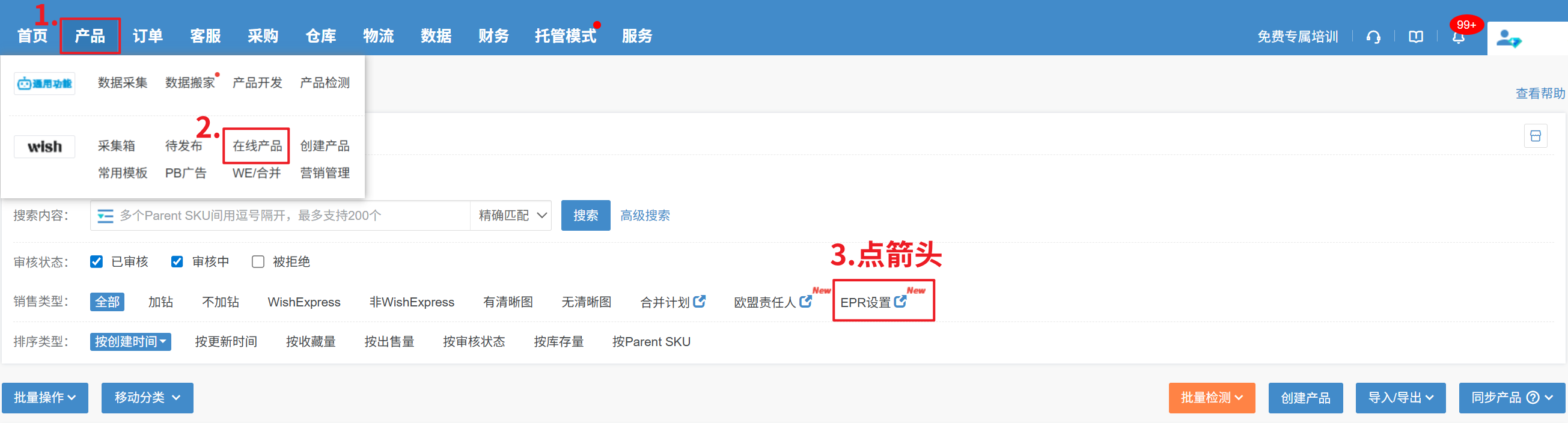Open the user account avatar icon
The image size is (1568, 423).
click(1509, 39)
